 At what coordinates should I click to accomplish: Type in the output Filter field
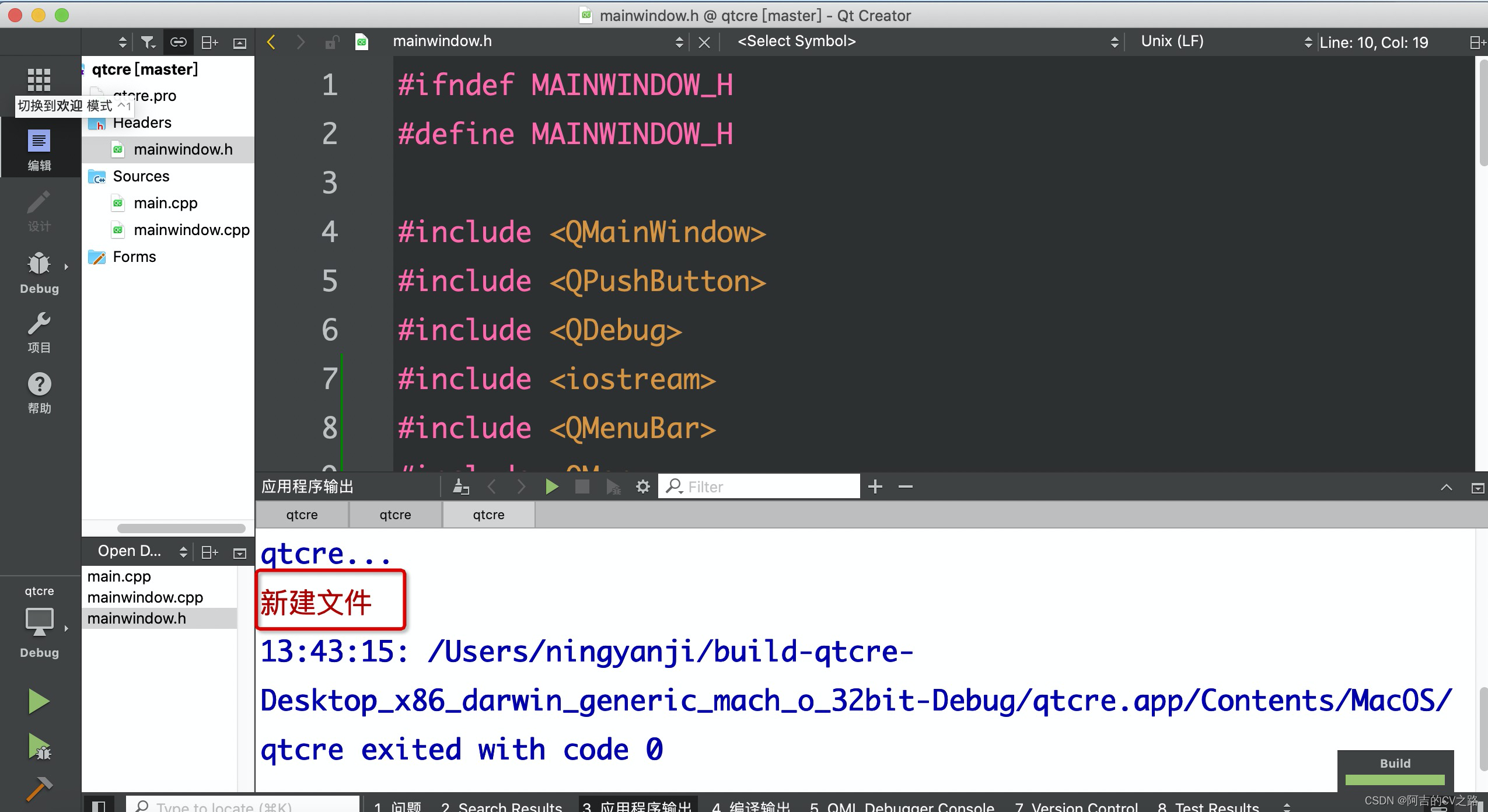(x=759, y=487)
